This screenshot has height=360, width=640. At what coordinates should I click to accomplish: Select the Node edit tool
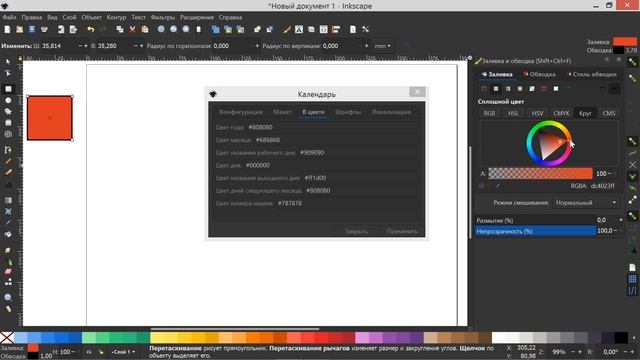(8, 73)
